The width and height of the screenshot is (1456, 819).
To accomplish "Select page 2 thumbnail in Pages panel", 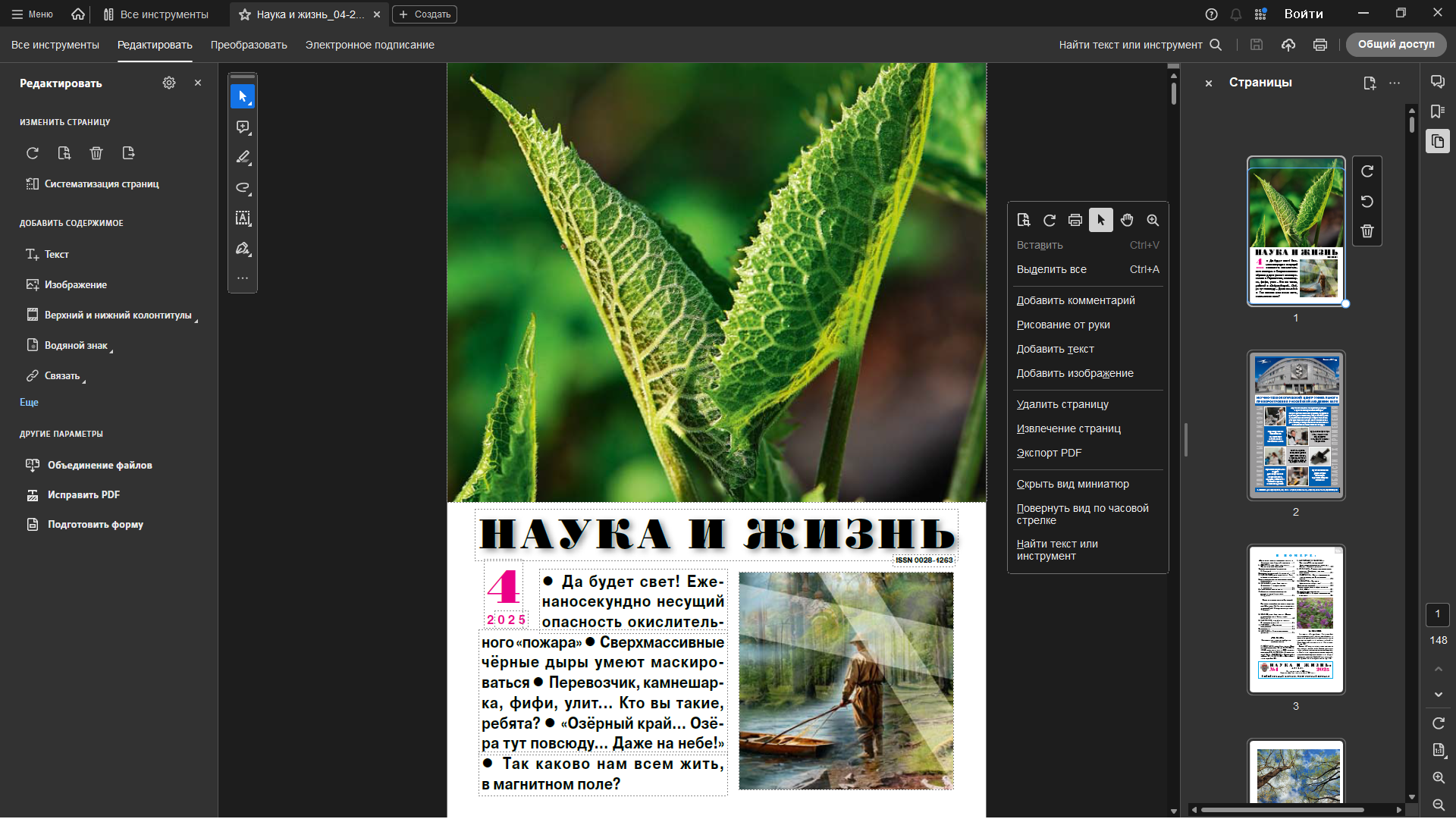I will click(x=1296, y=425).
